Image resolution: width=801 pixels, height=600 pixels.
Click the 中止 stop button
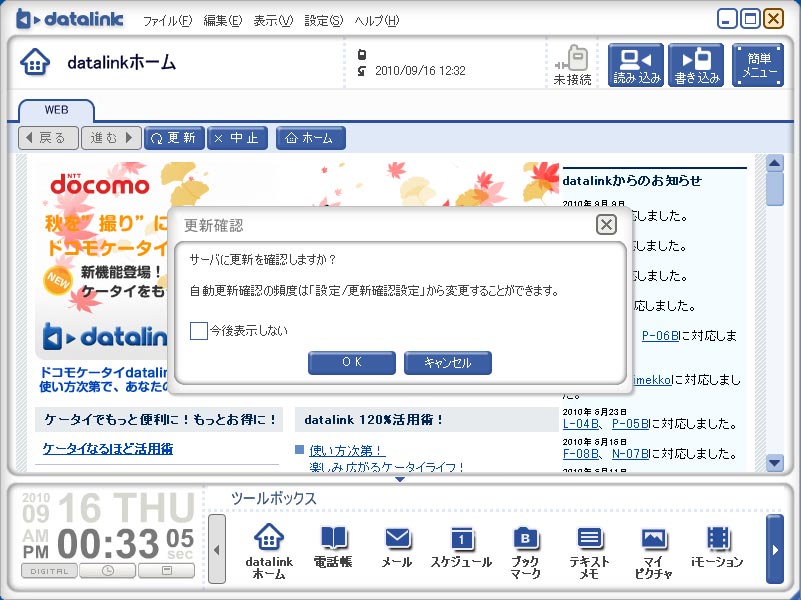click(x=238, y=138)
